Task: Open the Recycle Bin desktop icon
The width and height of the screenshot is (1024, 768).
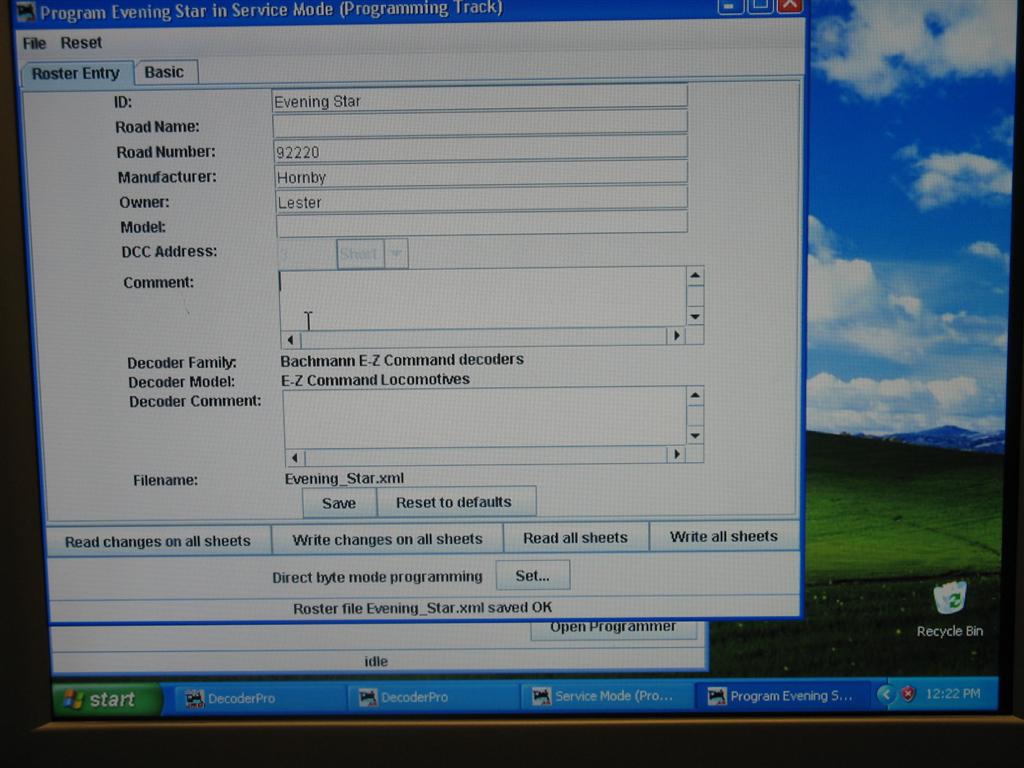Action: click(x=950, y=609)
